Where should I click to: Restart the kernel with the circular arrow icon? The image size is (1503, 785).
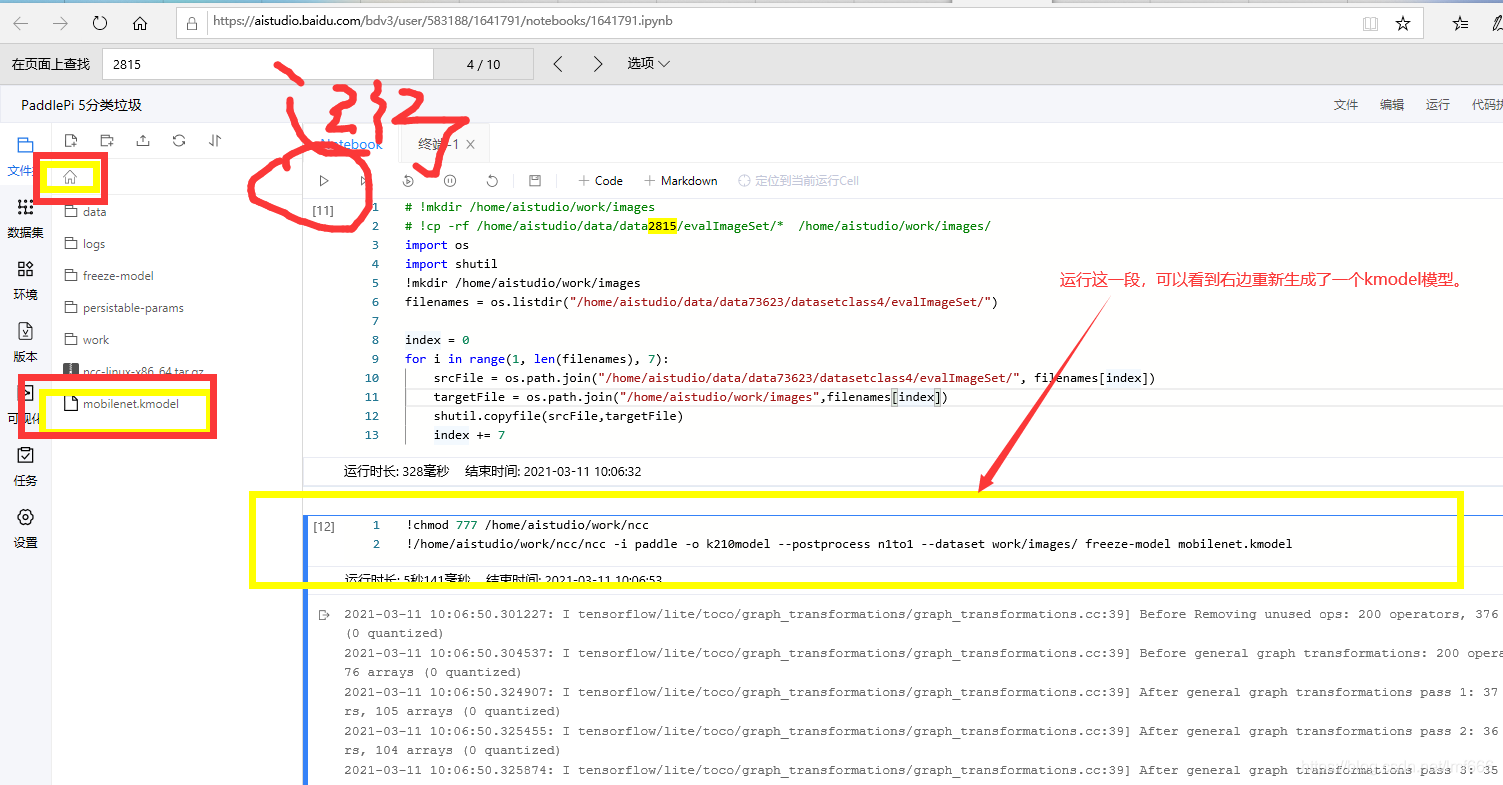point(492,181)
